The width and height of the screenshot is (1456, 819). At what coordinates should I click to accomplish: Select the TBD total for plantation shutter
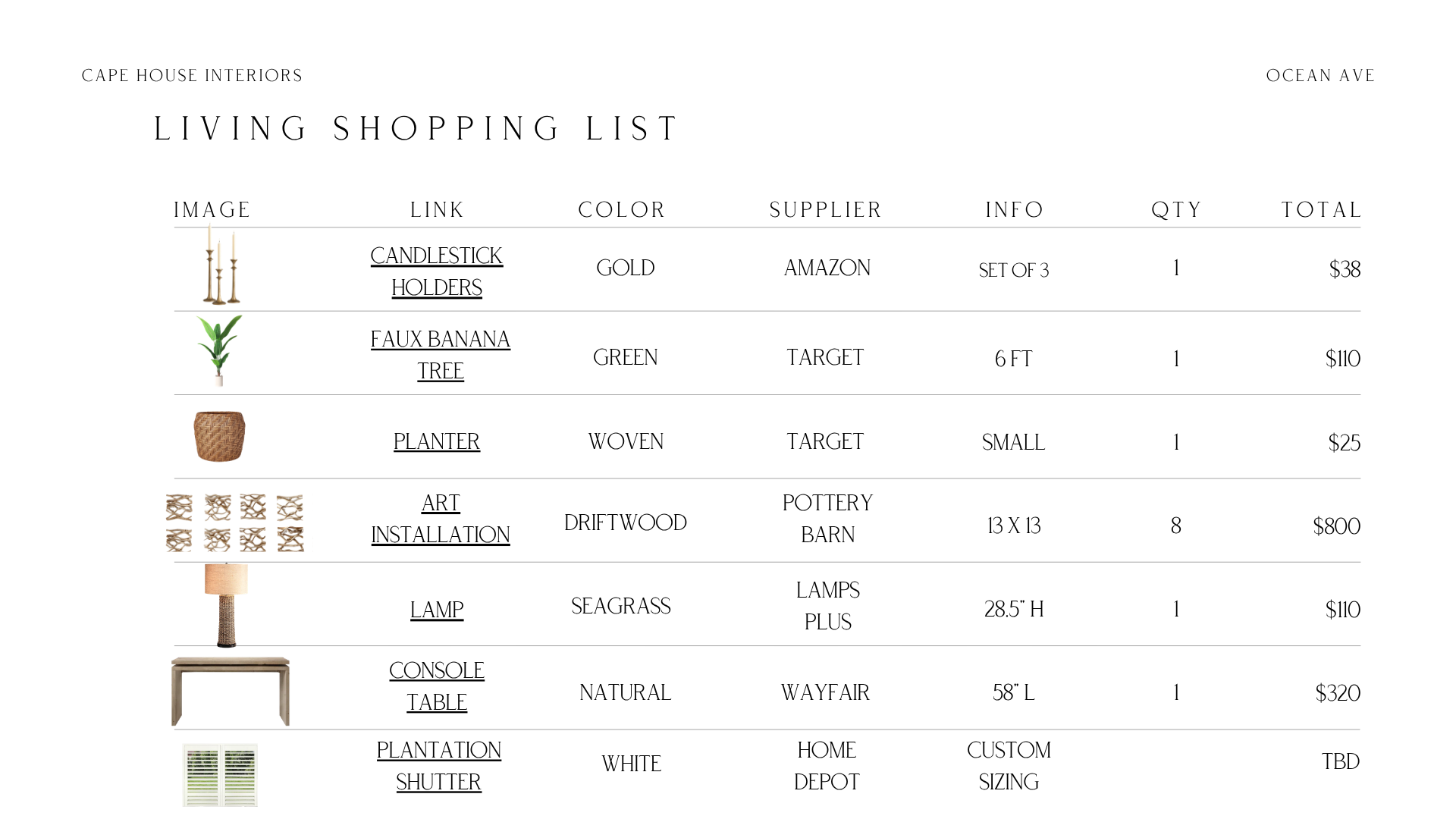point(1341,761)
